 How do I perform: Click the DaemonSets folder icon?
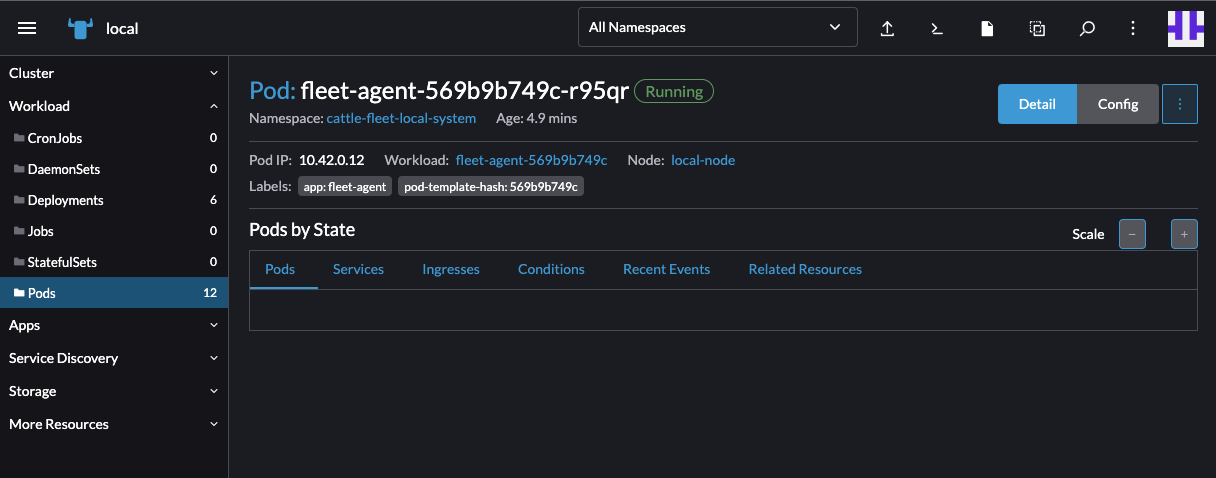coord(19,169)
